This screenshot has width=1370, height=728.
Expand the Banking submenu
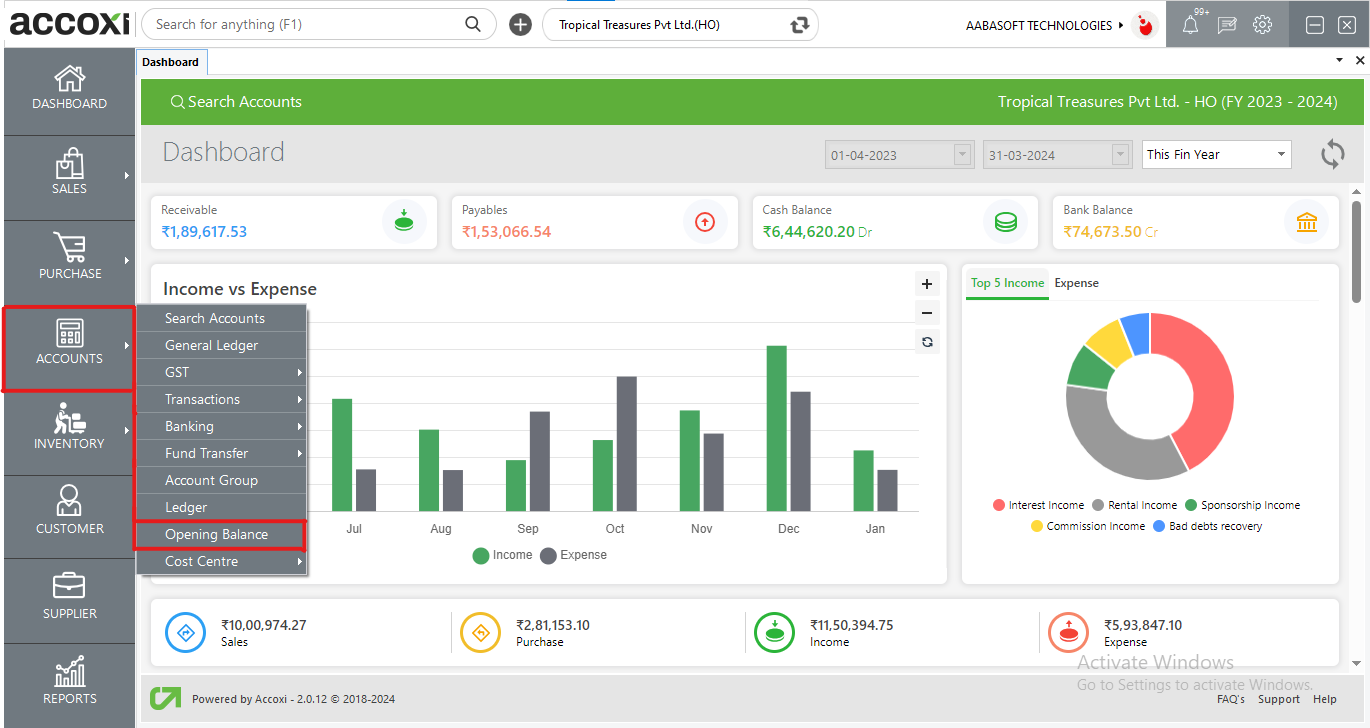point(221,426)
